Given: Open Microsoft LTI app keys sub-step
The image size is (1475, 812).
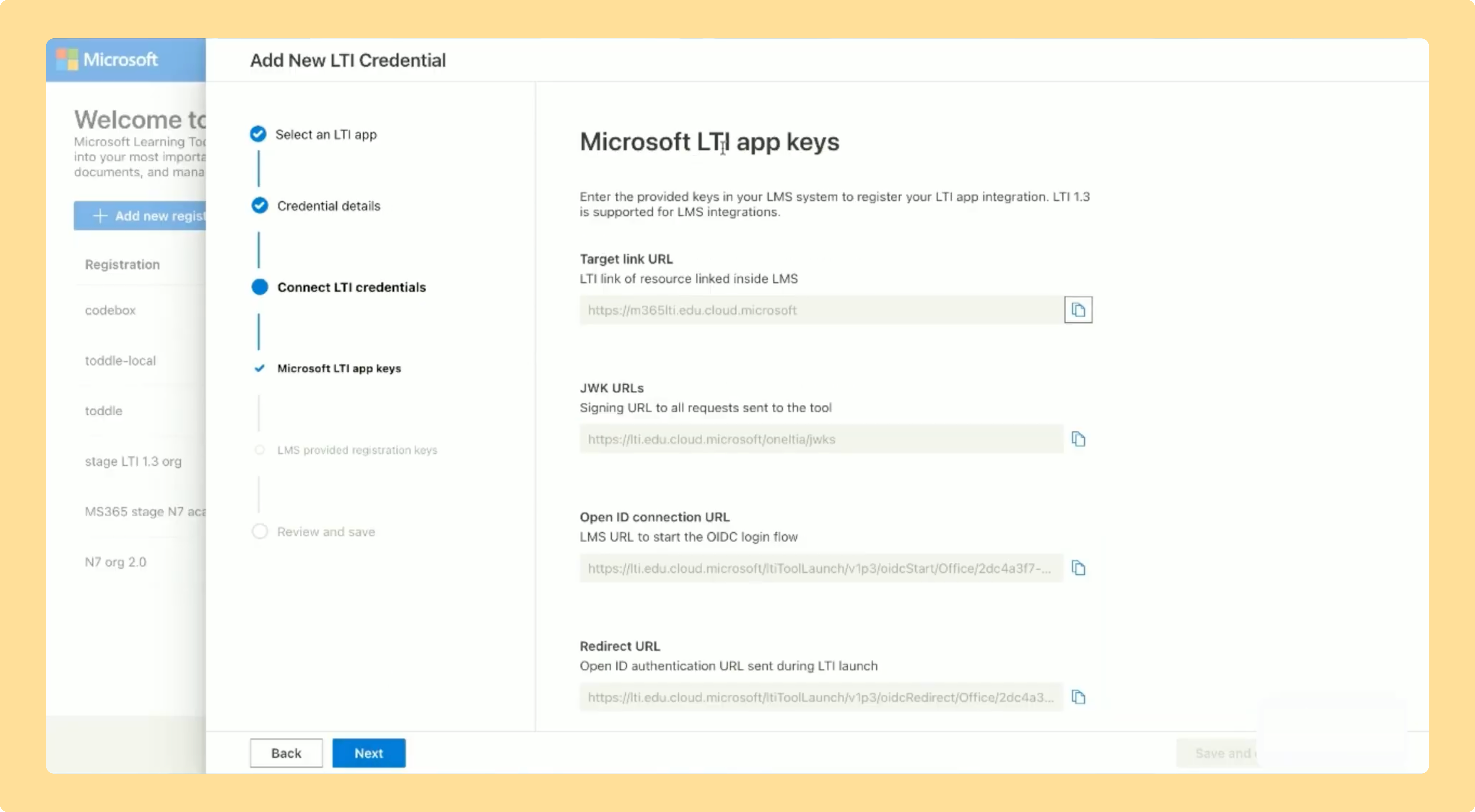Looking at the screenshot, I should 339,369.
